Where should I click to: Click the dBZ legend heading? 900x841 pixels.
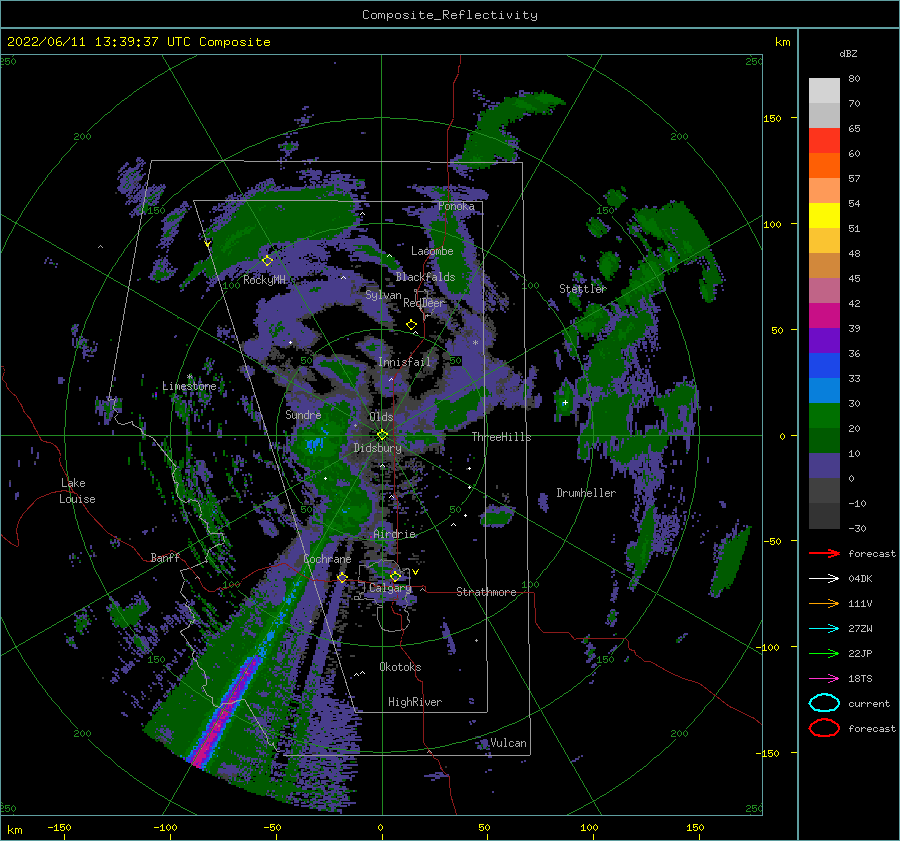tap(848, 53)
